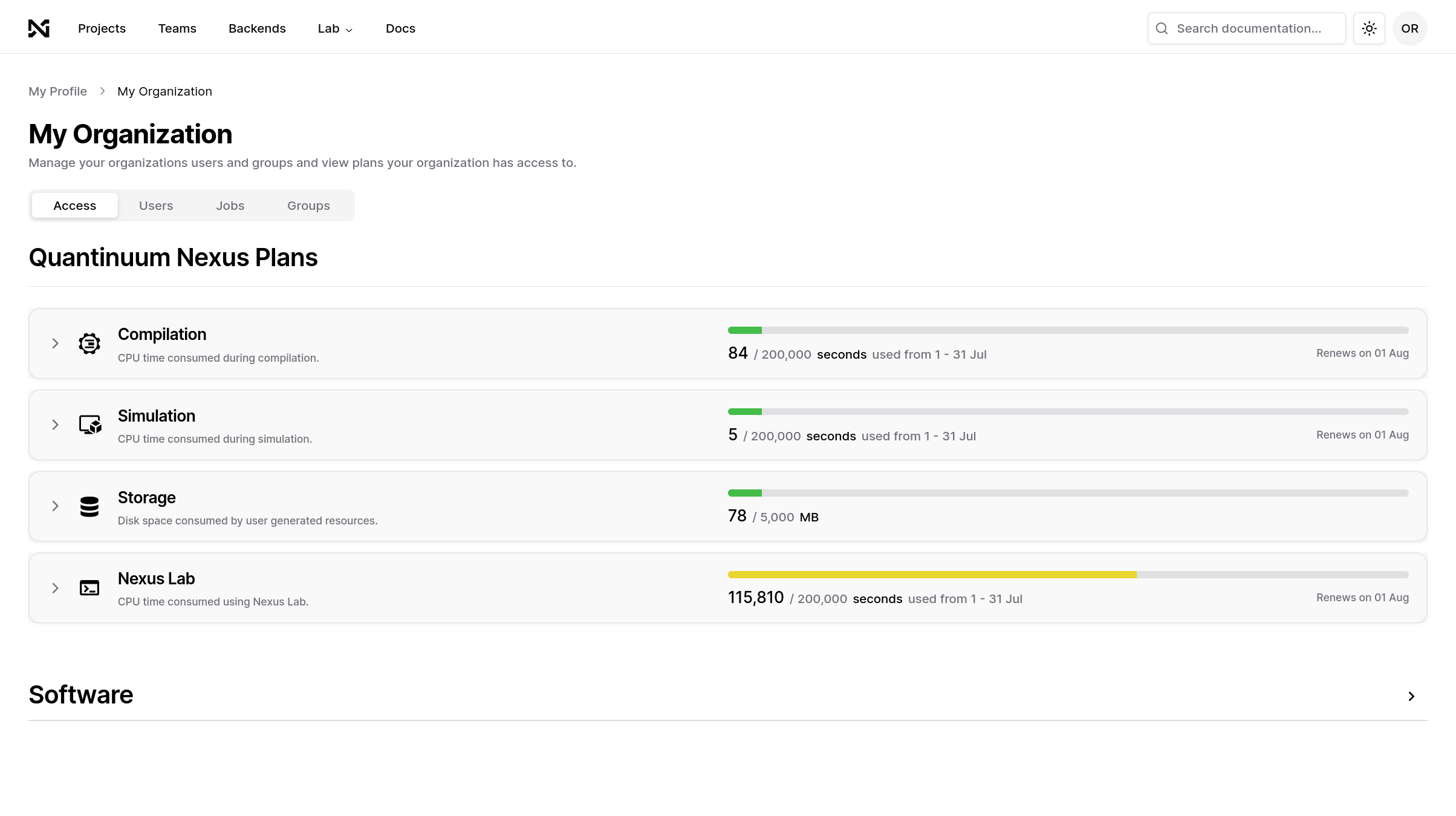Click My Organization breadcrumb
This screenshot has height=816, width=1456.
coord(164,91)
